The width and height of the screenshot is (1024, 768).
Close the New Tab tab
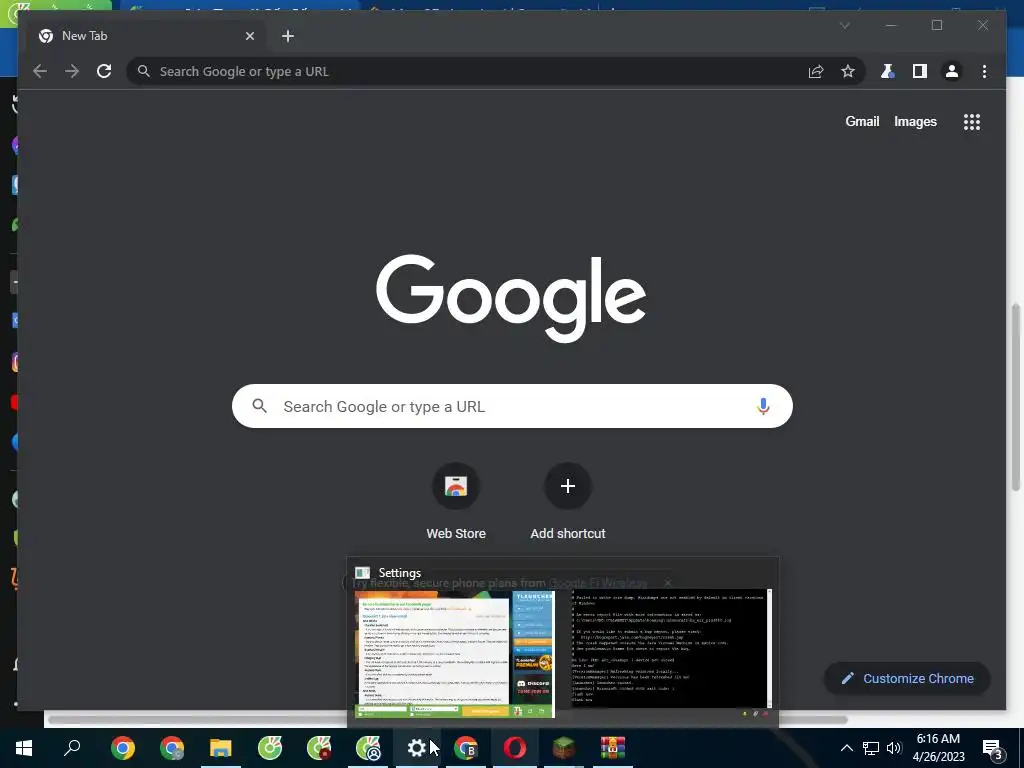(x=249, y=36)
